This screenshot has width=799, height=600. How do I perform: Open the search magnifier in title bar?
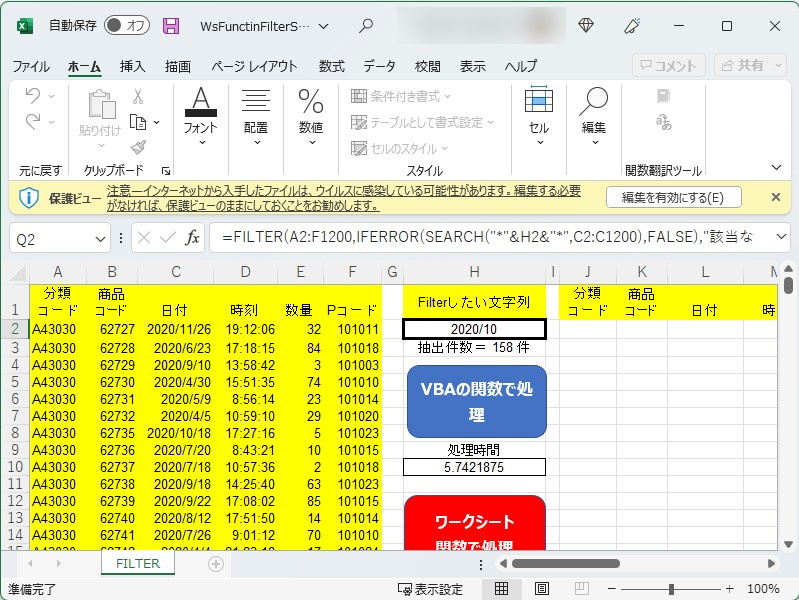tap(365, 25)
